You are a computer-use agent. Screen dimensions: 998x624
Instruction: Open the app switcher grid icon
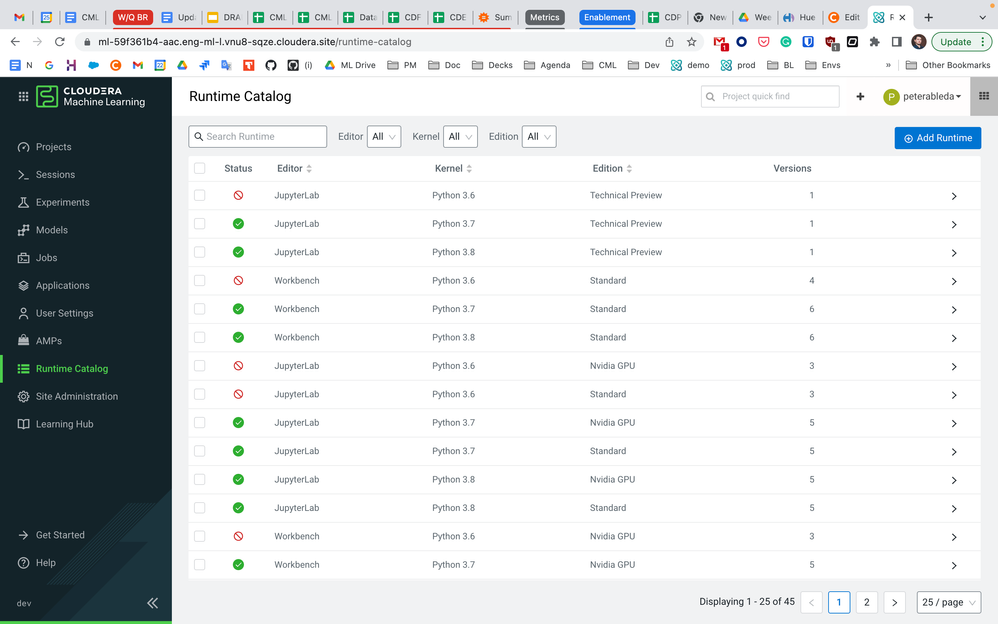coord(983,96)
